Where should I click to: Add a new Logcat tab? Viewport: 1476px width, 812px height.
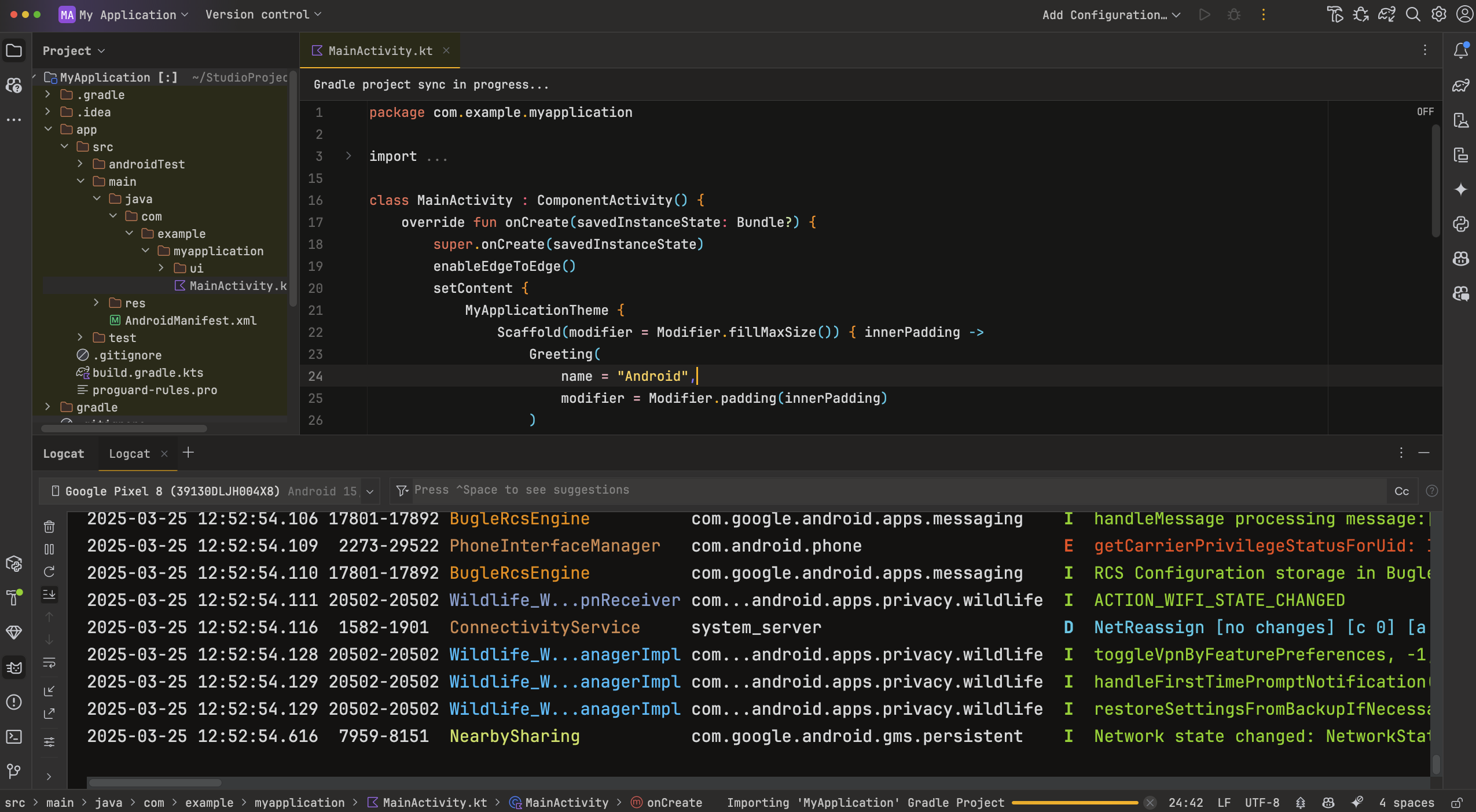pos(188,453)
